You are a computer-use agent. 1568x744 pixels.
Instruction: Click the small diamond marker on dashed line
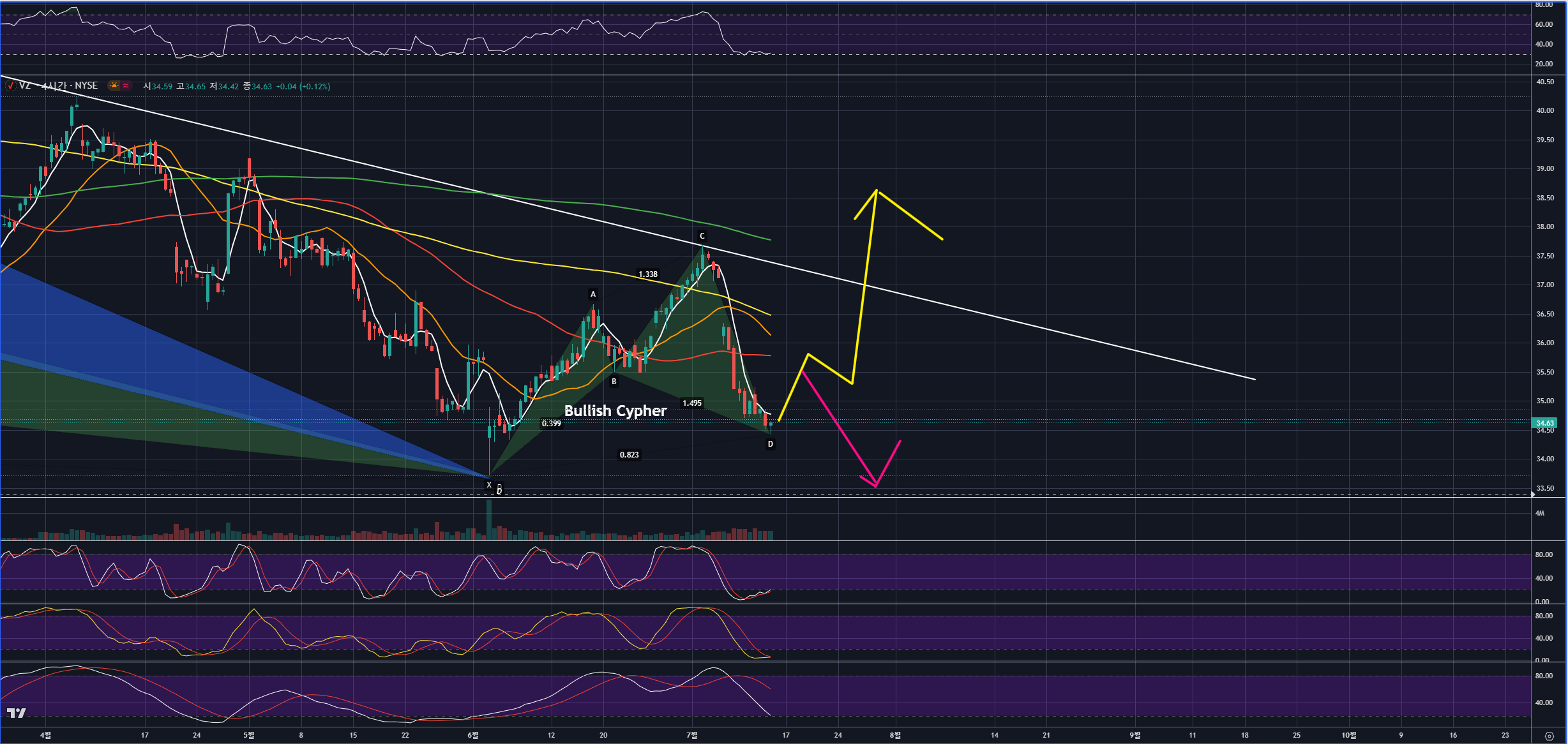coord(1533,495)
